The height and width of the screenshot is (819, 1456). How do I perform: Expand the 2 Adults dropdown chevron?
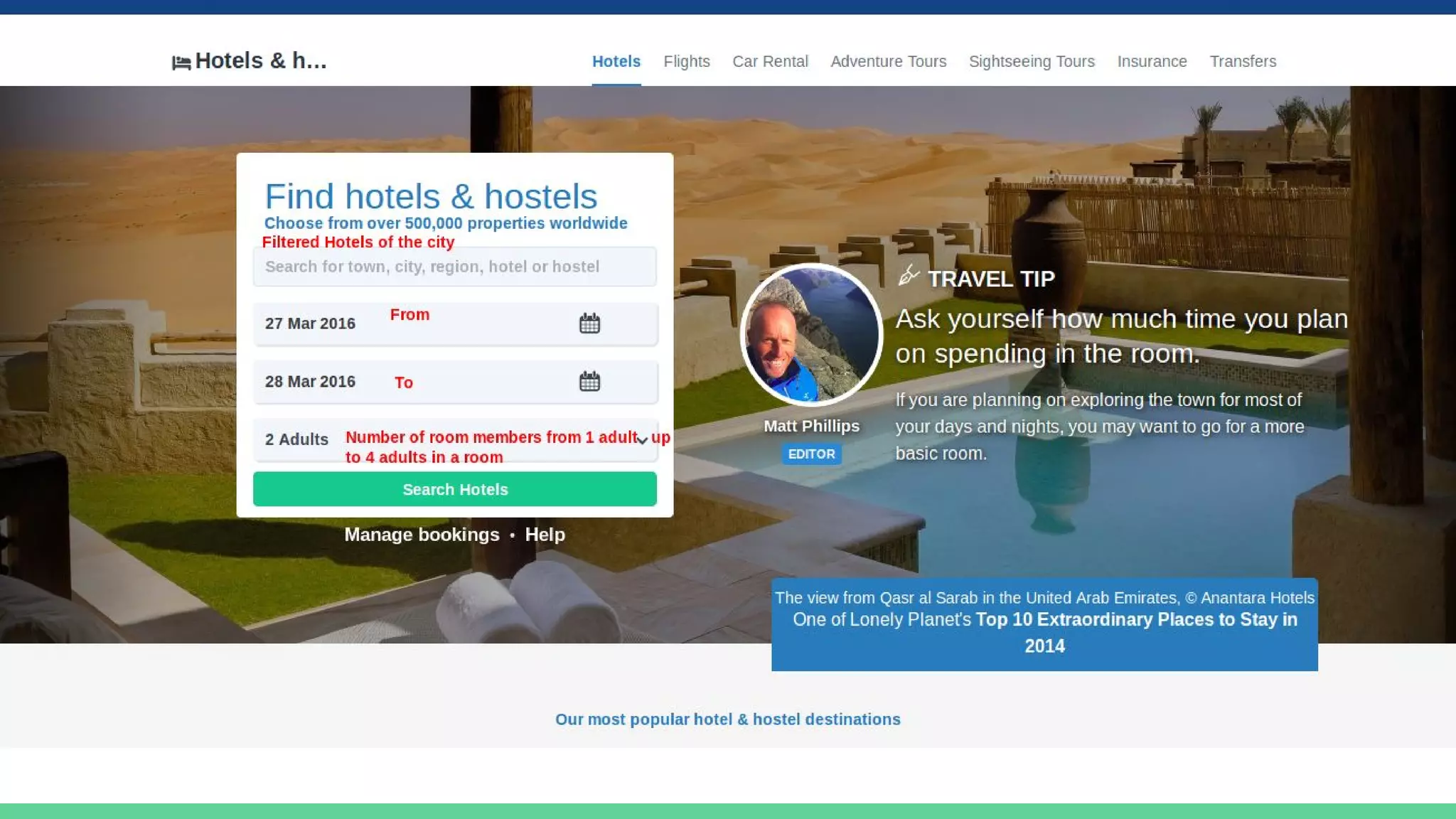[x=642, y=441]
